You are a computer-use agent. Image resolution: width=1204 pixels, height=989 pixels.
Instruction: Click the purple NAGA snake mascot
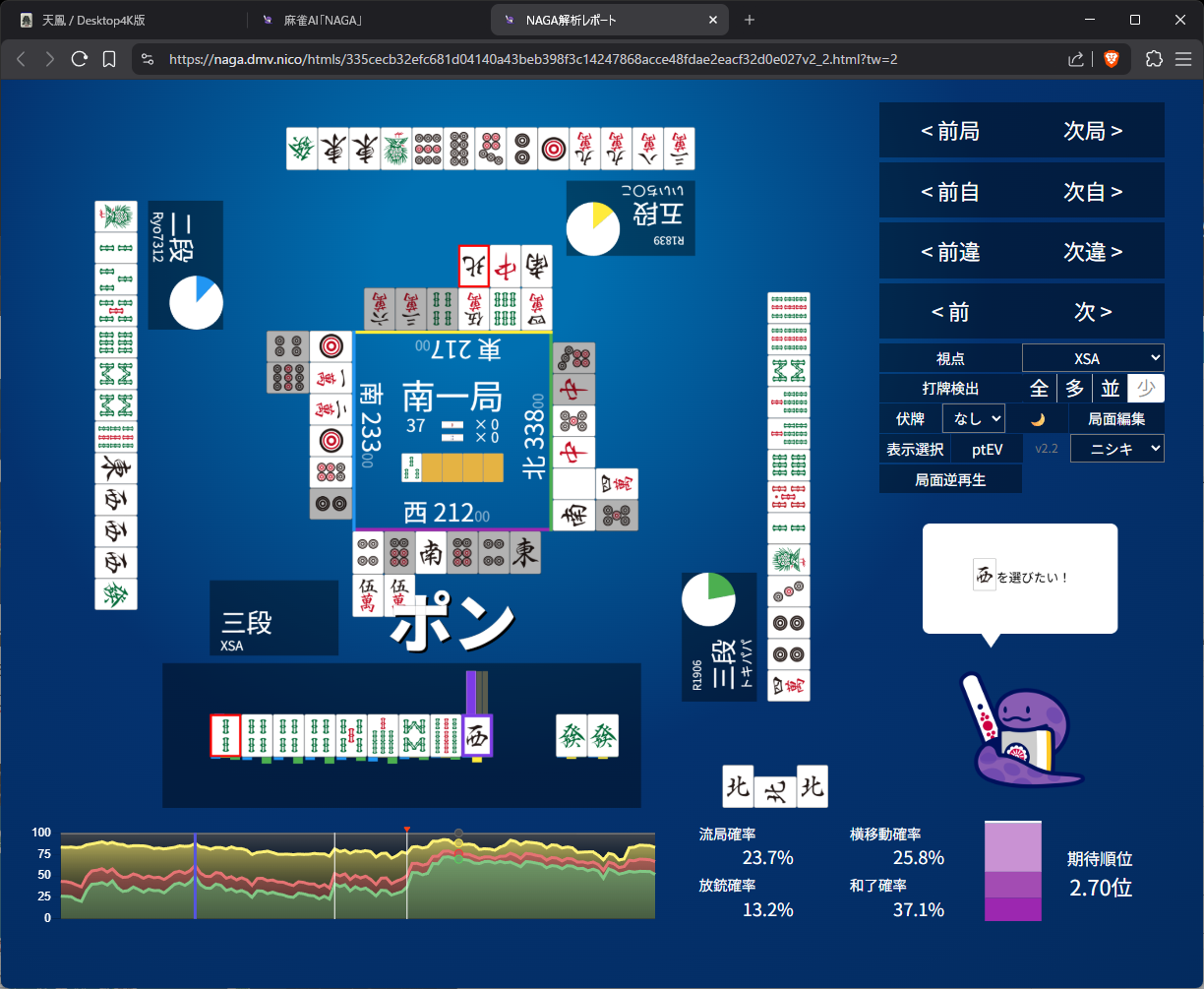point(1018,730)
